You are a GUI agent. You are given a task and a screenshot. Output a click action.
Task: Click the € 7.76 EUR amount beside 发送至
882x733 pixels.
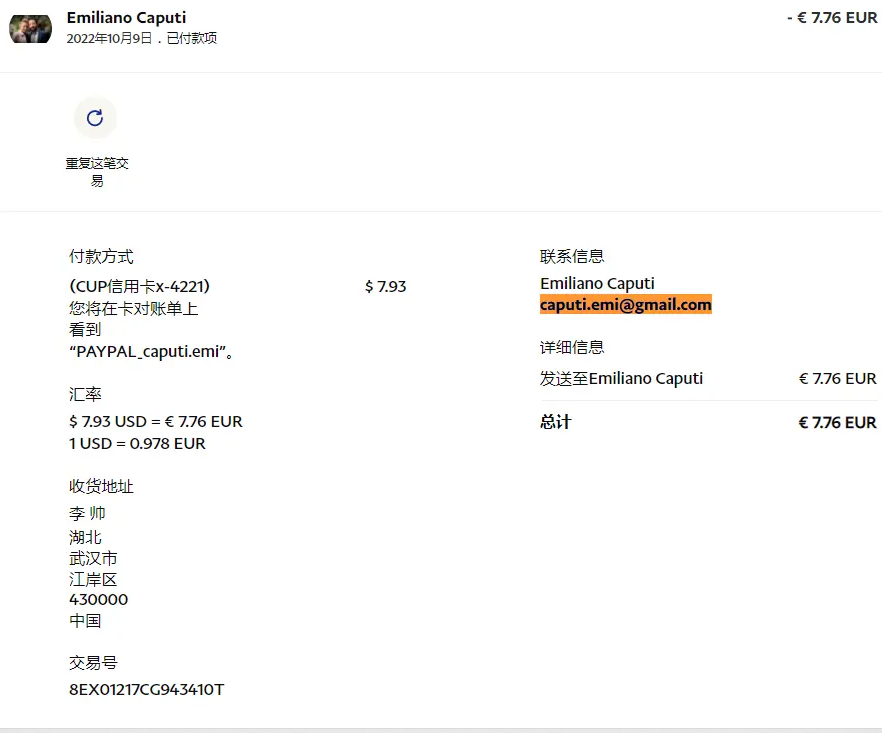(837, 379)
